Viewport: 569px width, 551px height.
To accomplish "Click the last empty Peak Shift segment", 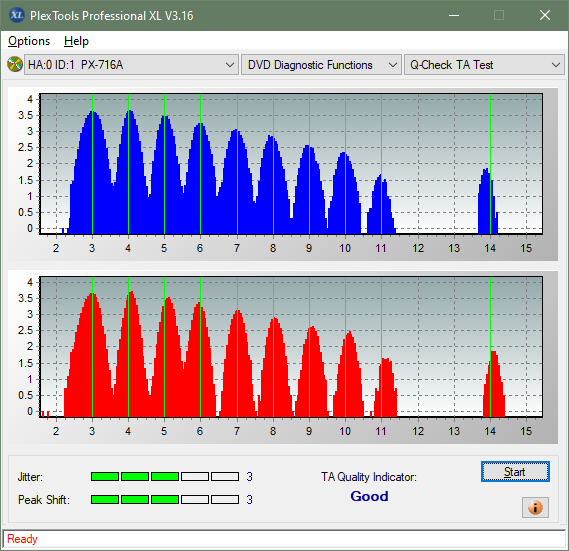I will (x=225, y=499).
